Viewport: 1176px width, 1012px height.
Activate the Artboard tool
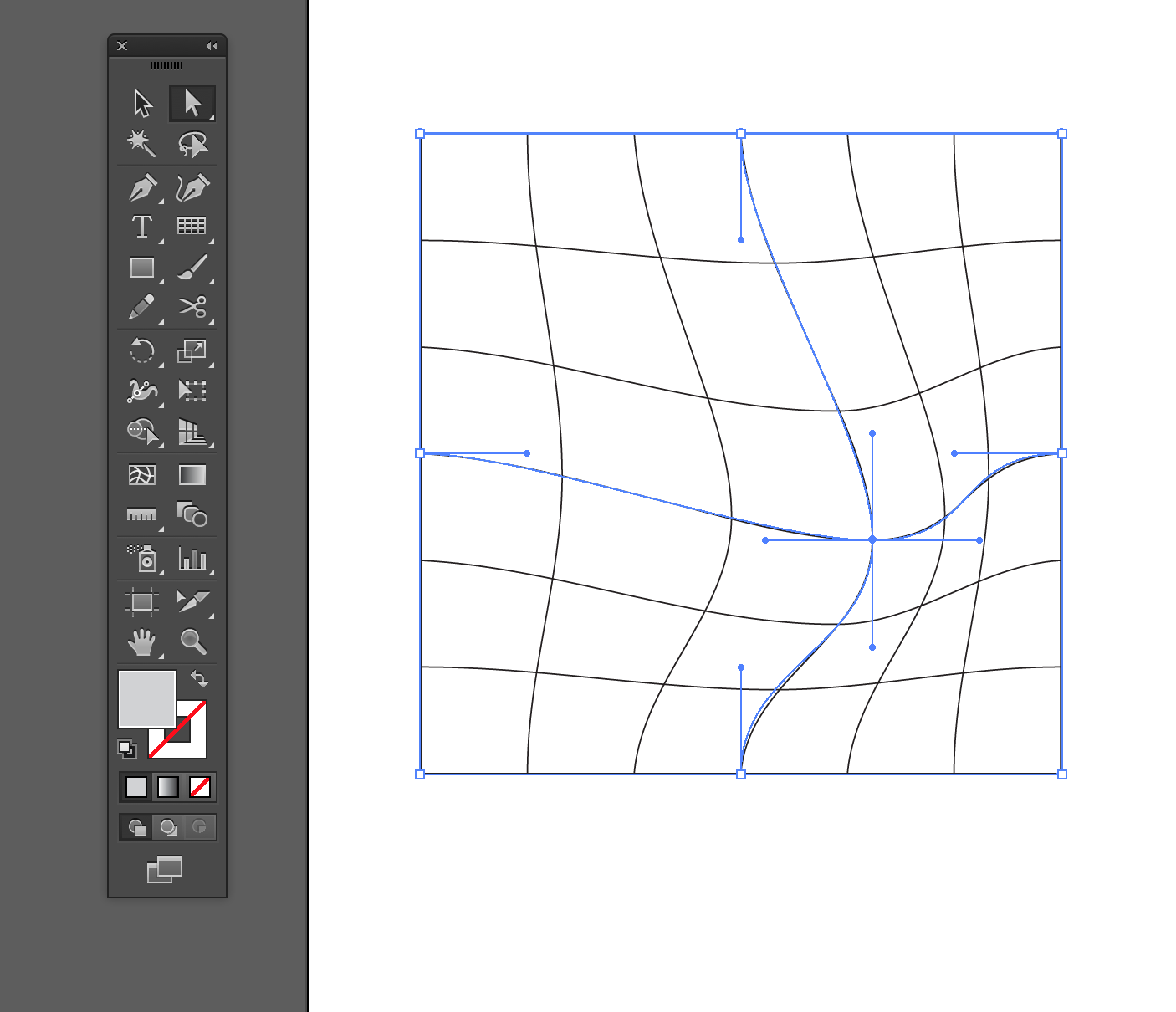(x=142, y=601)
